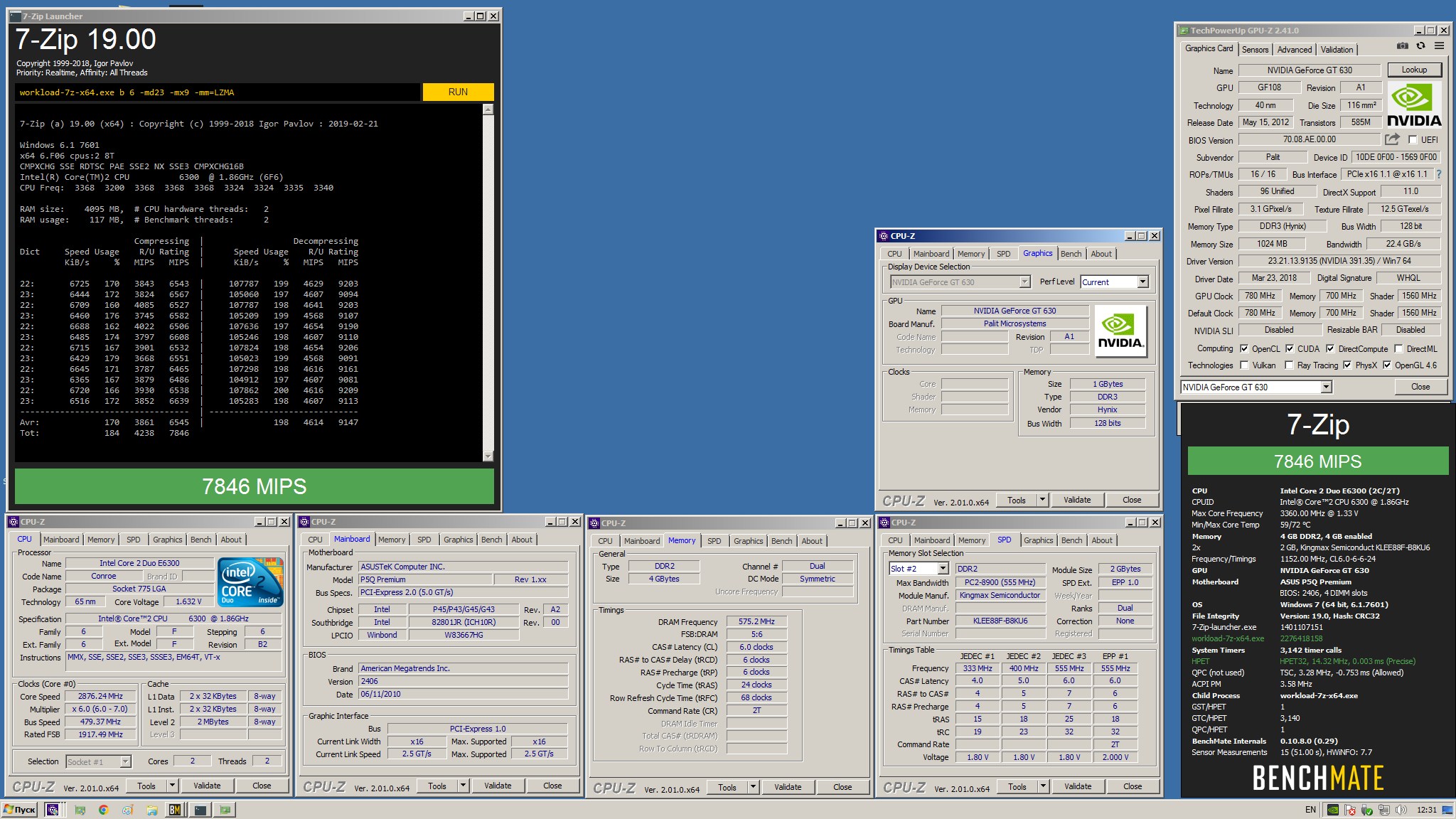Image resolution: width=1456 pixels, height=819 pixels.
Task: Switch to the Advanced tab in GPU-Z
Action: 1294,50
